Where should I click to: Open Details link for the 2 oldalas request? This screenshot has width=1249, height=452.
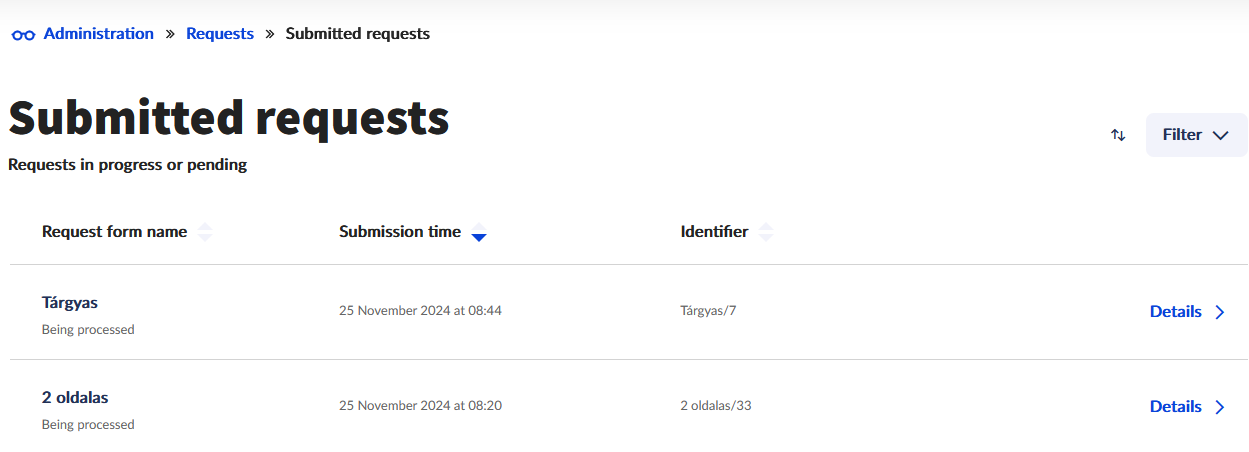1175,407
